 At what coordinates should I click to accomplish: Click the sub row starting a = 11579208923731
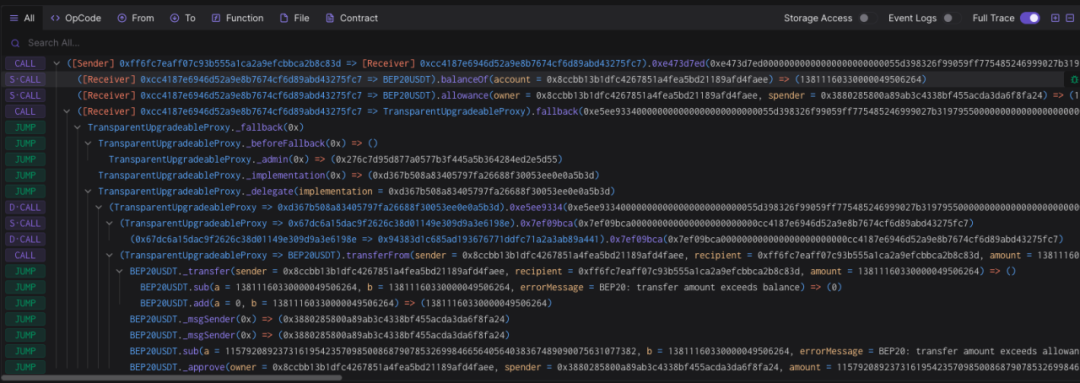(605, 351)
